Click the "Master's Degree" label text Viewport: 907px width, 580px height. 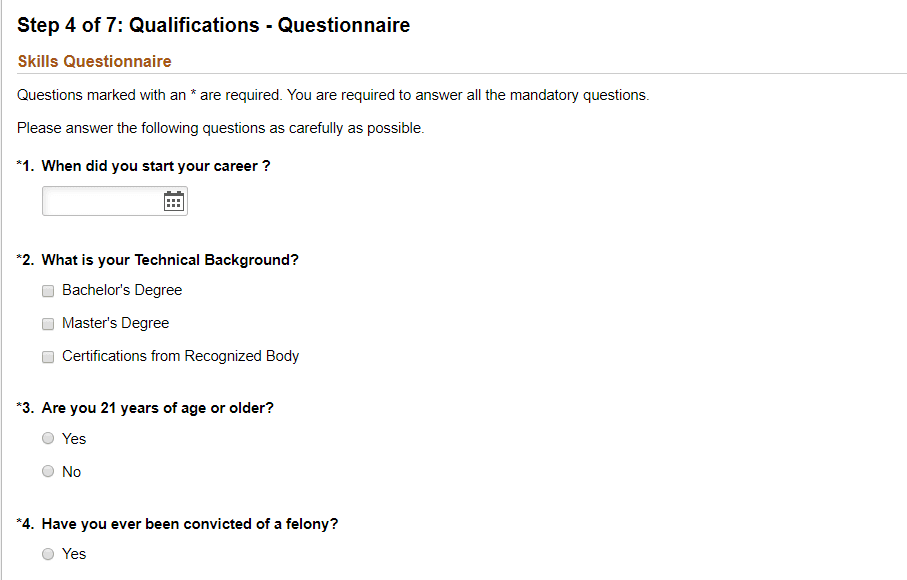point(116,323)
